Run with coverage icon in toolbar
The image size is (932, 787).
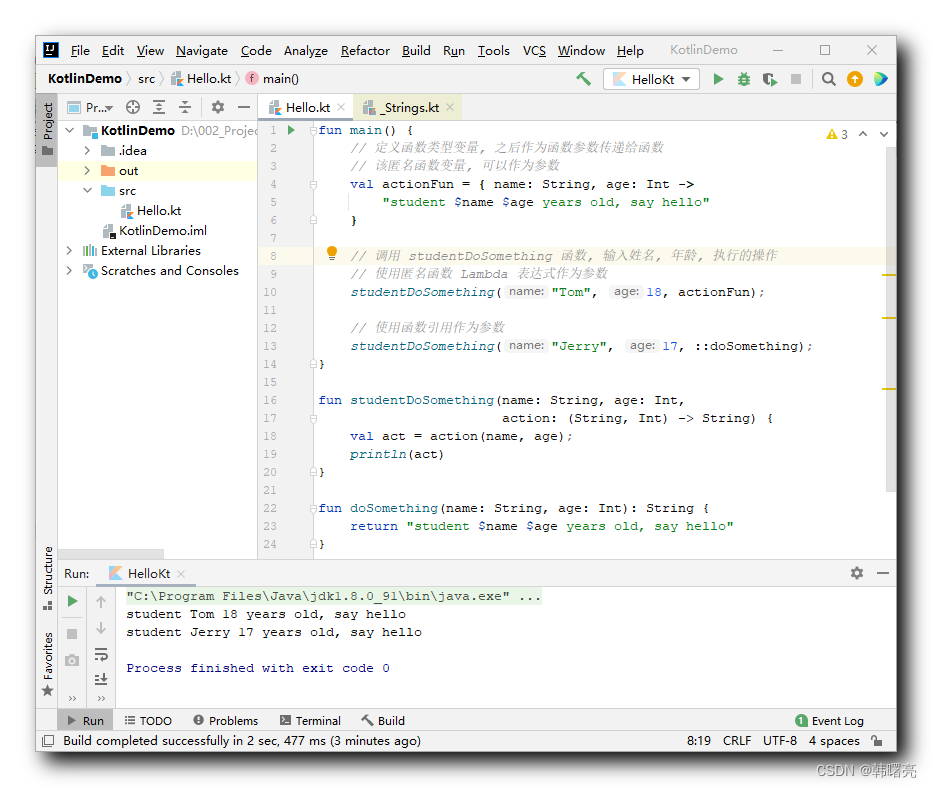[770, 79]
